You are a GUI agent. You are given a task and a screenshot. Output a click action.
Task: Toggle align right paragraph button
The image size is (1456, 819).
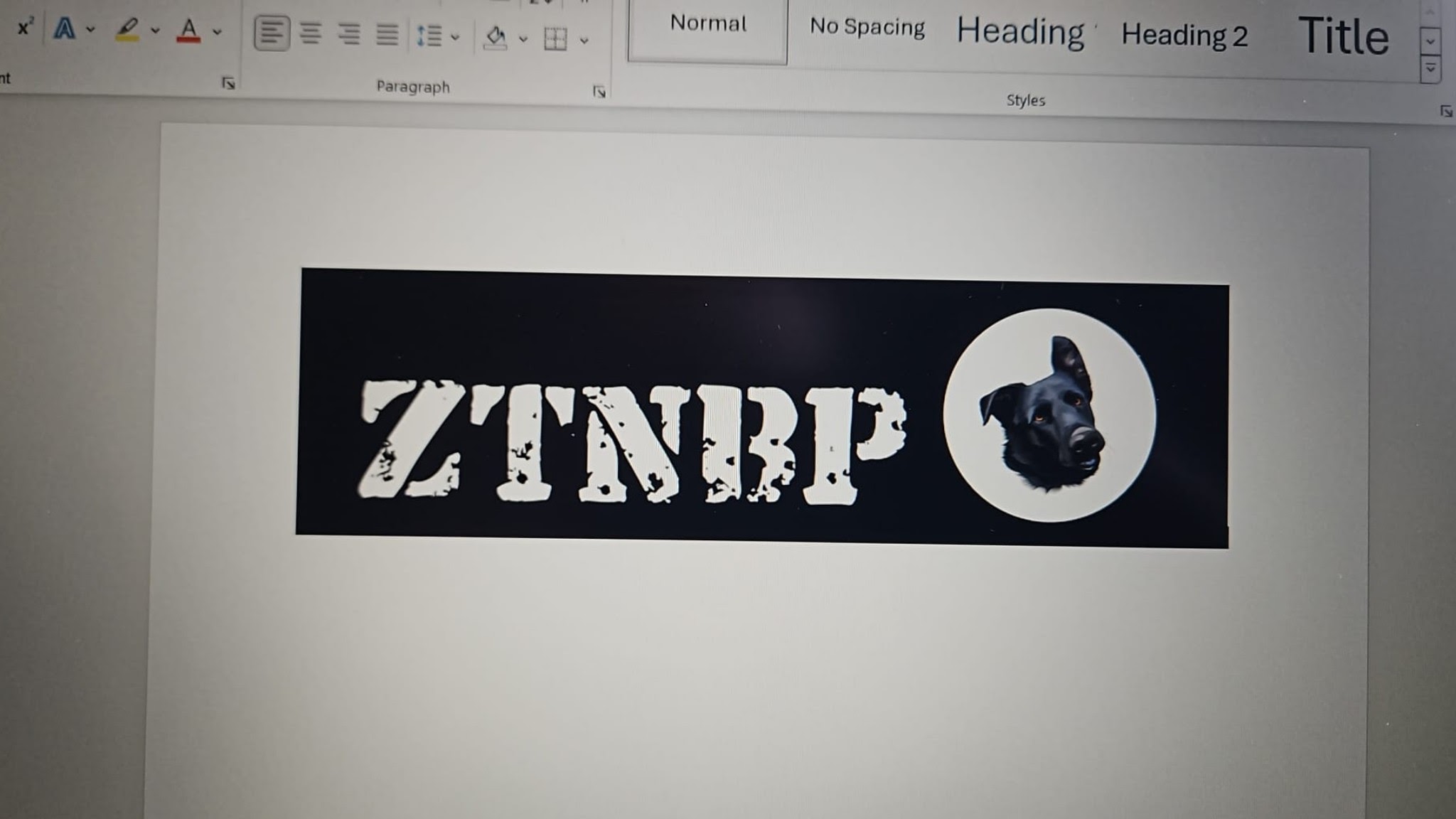348,34
